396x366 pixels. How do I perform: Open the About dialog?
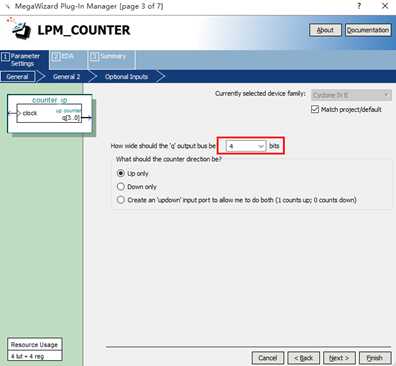[x=325, y=30]
